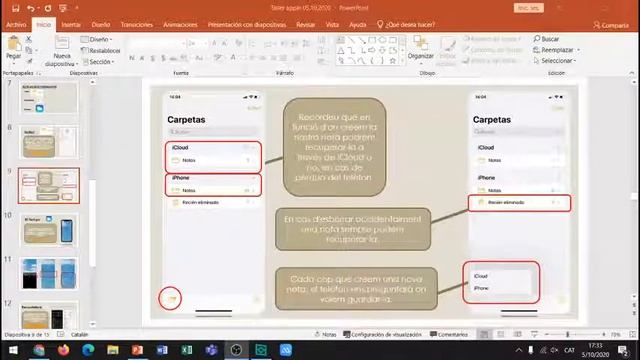This screenshot has width=640, height=360.
Task: Click Buscar to find text
Action: (546, 39)
